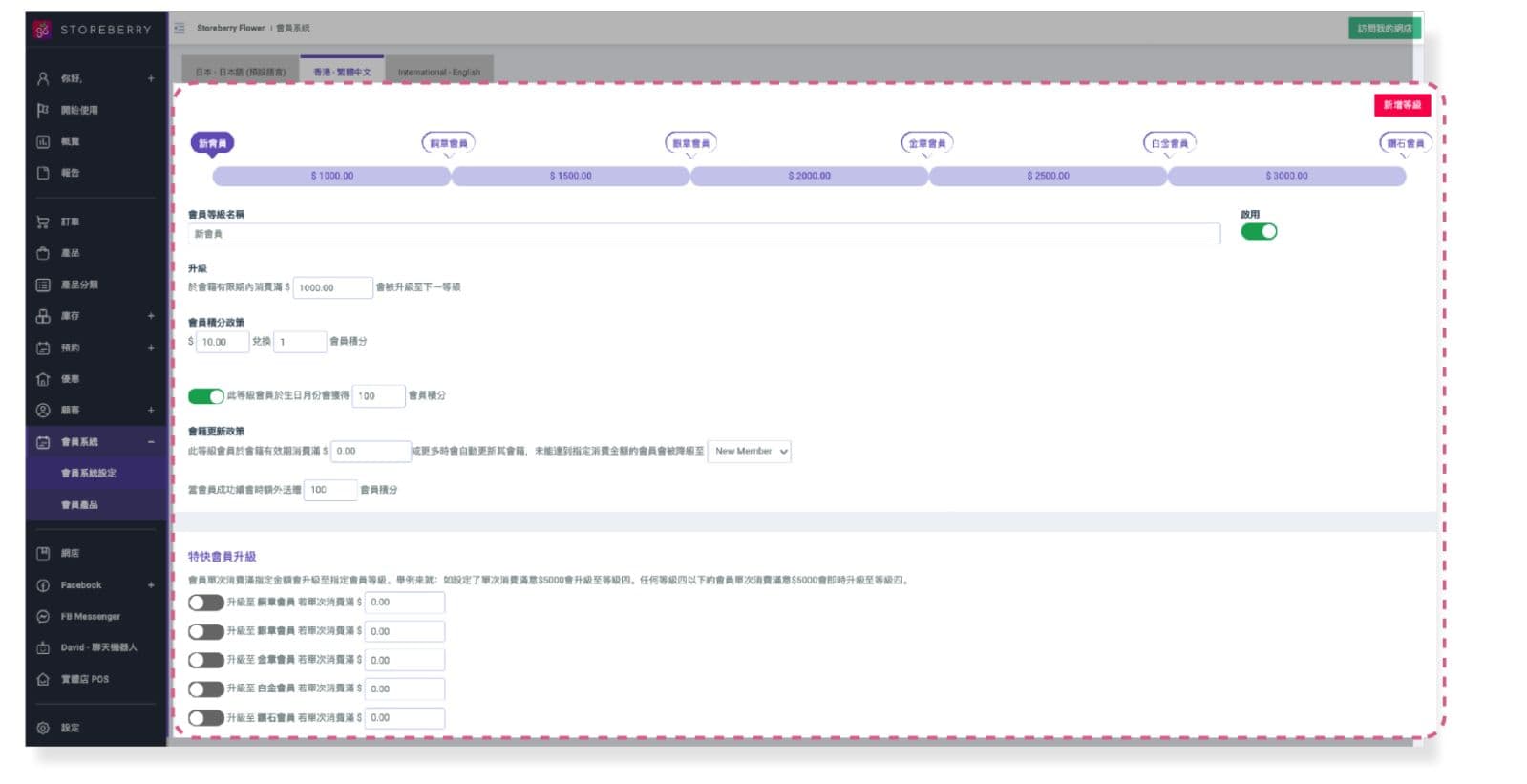Click the 新增等級 button
The height and width of the screenshot is (784, 1527).
pos(1402,105)
